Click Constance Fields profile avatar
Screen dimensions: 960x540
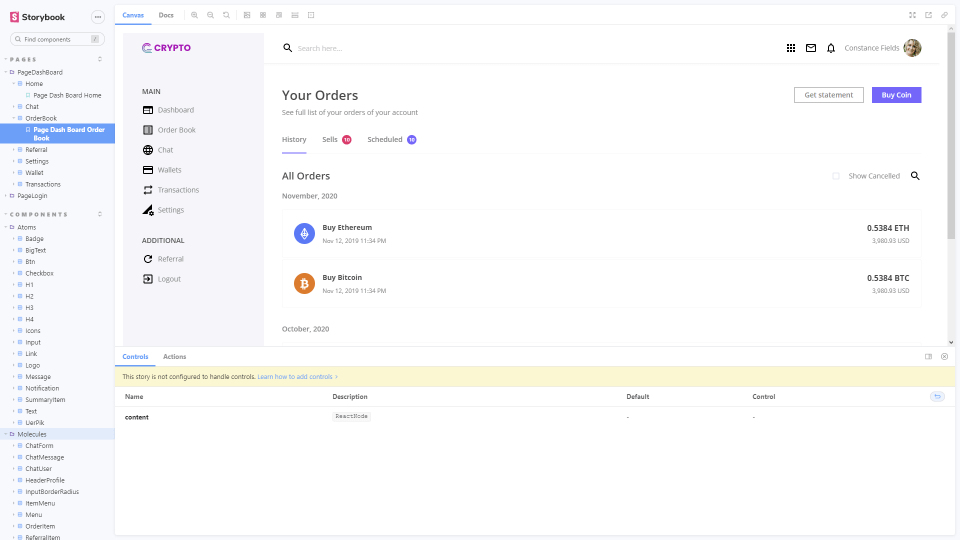[x=912, y=48]
